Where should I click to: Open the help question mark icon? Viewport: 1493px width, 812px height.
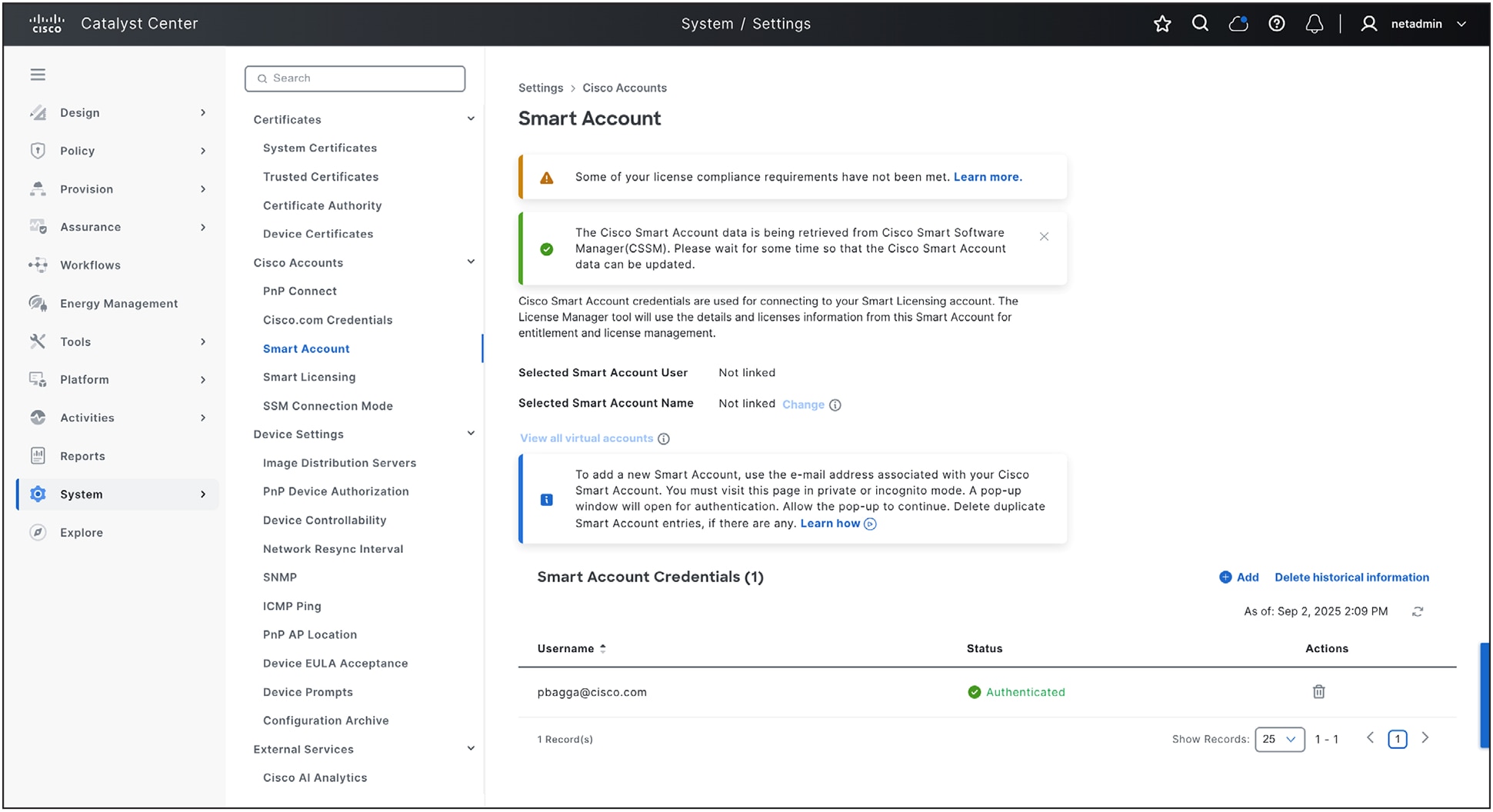[1277, 23]
